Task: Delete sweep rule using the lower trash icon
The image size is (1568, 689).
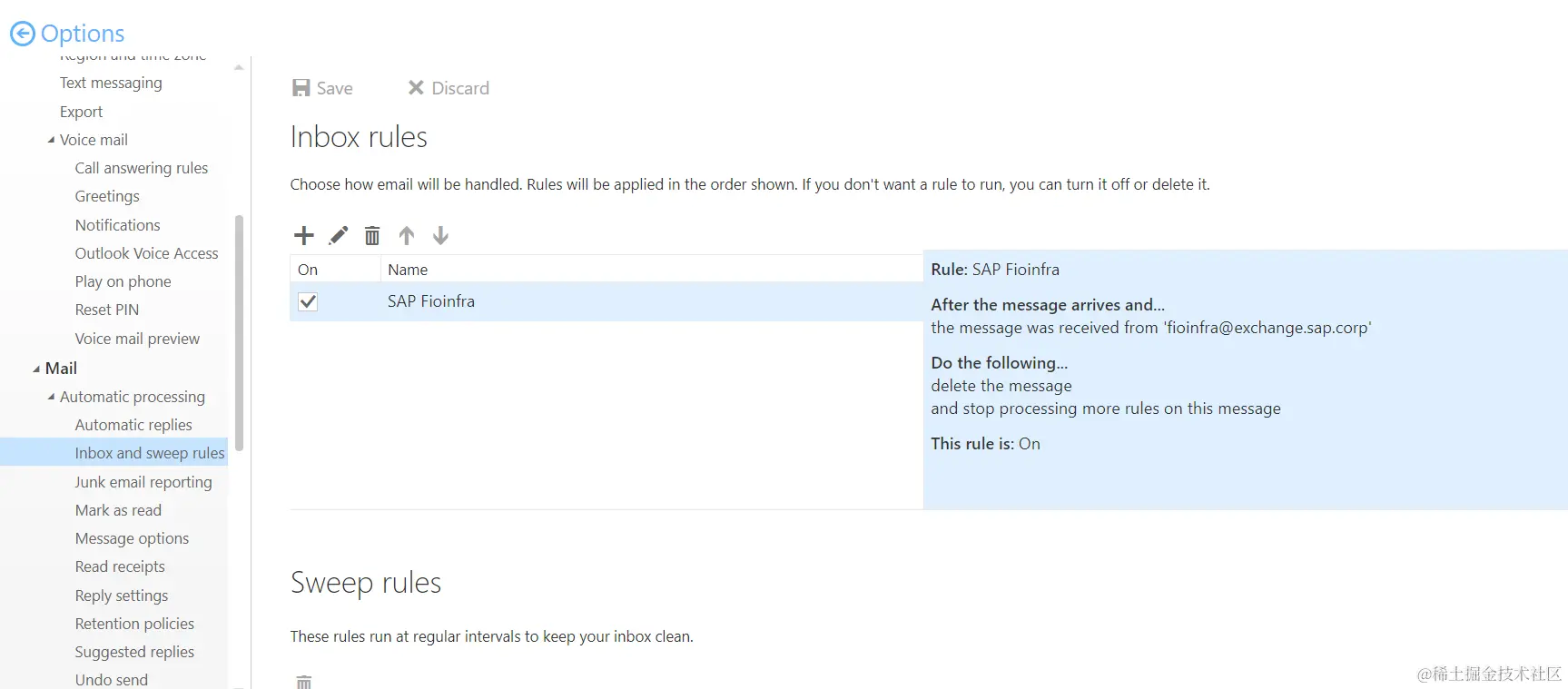Action: pos(304,682)
